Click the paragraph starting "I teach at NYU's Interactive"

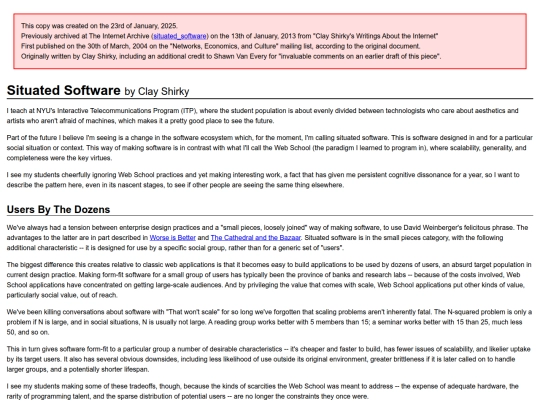[x=270, y=116]
